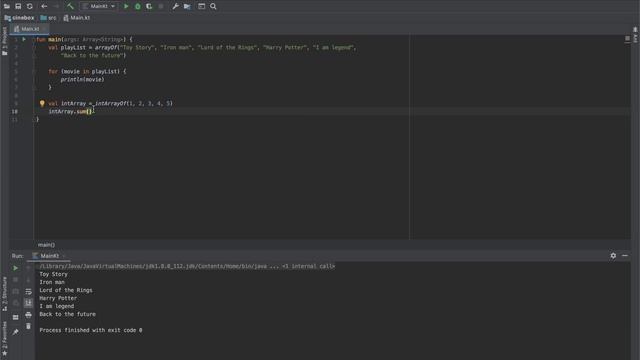The width and height of the screenshot is (640, 360).
Task: Open file via the Open folder icon
Action: [7, 6]
